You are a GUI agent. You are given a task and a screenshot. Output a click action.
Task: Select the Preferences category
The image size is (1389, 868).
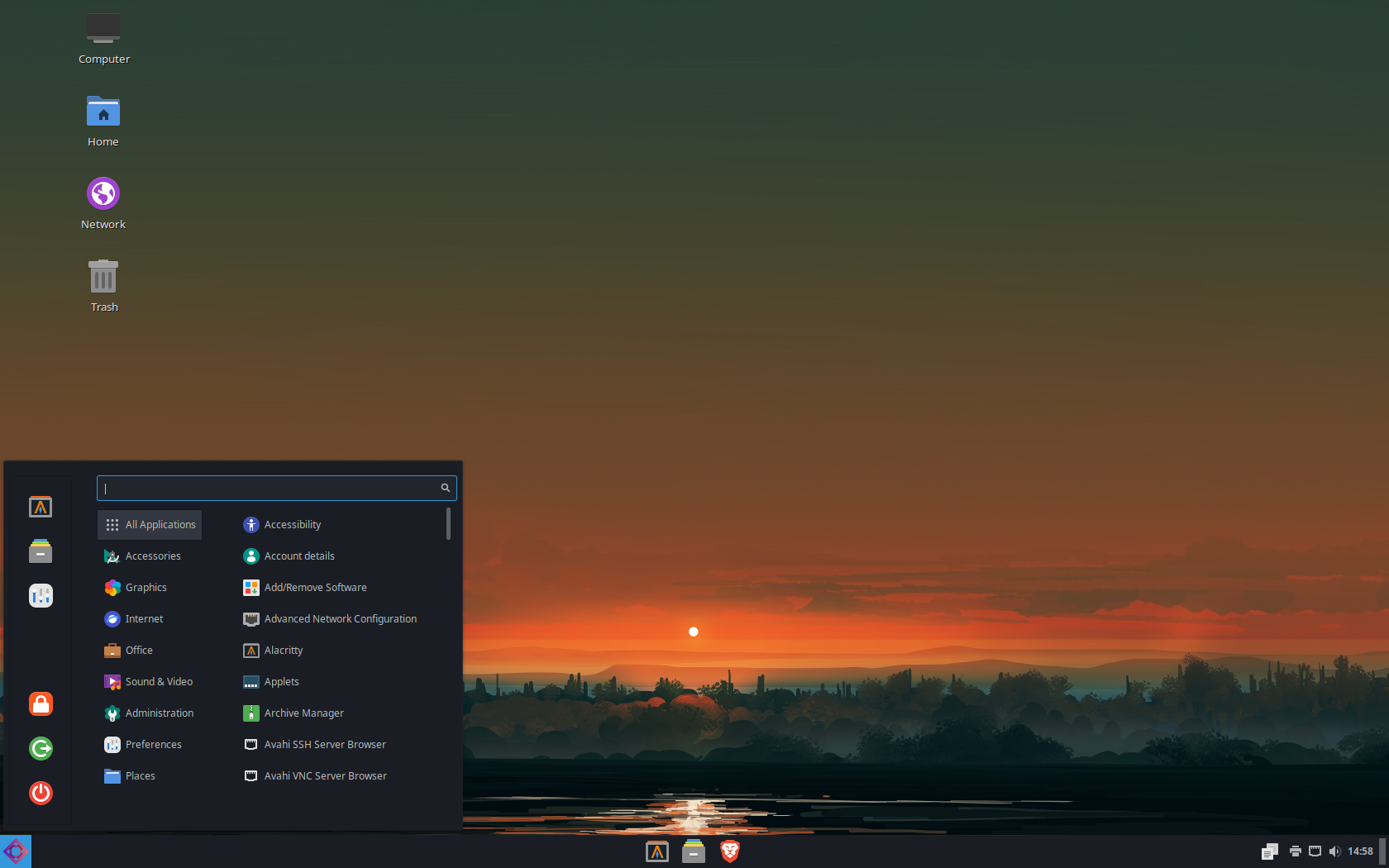click(150, 745)
